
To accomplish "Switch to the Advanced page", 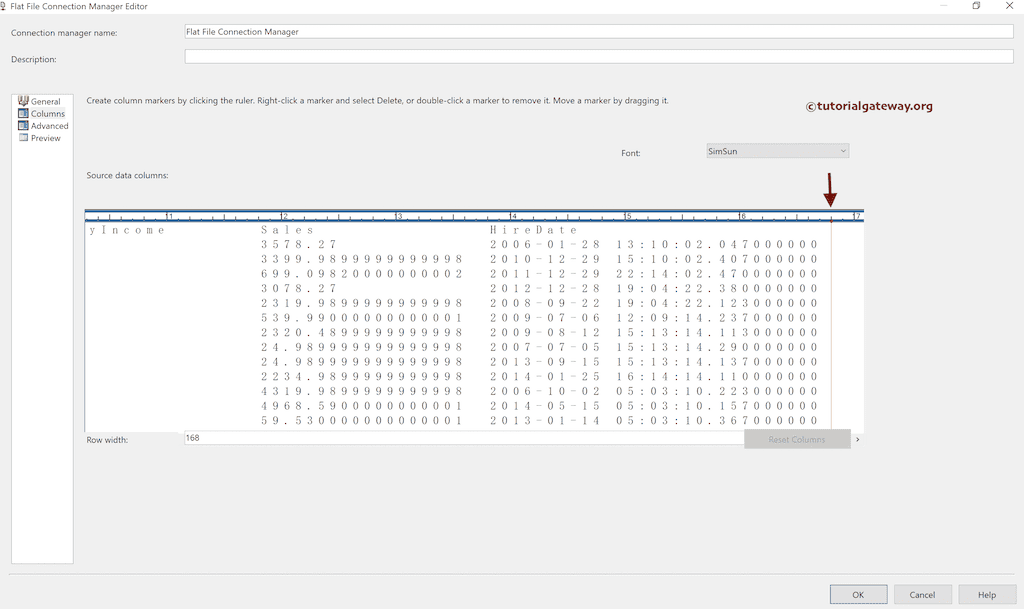I will tap(50, 126).
